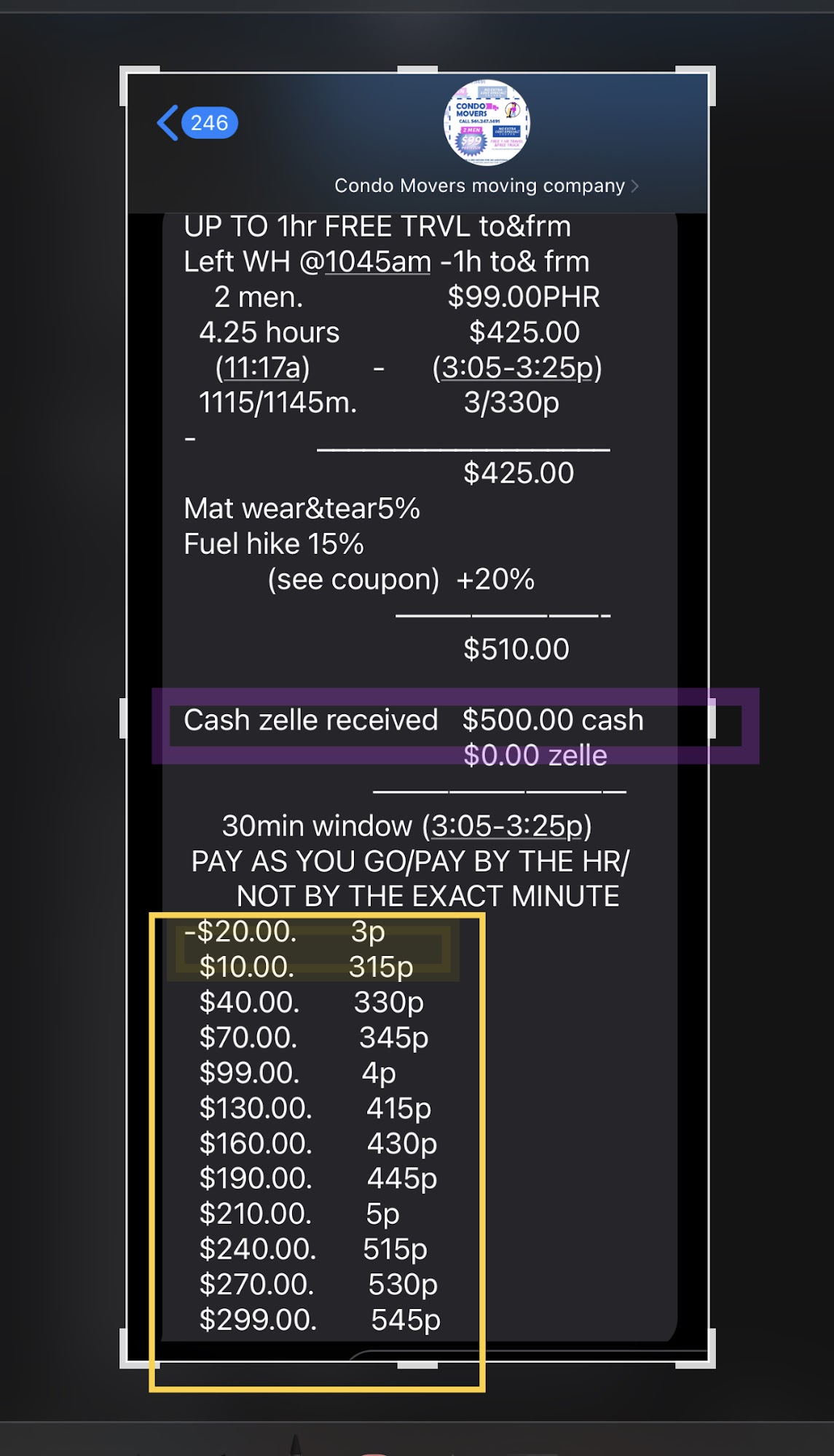
Task: Tap the 3:05-3:25p link beside 11:17a
Action: tap(517, 368)
